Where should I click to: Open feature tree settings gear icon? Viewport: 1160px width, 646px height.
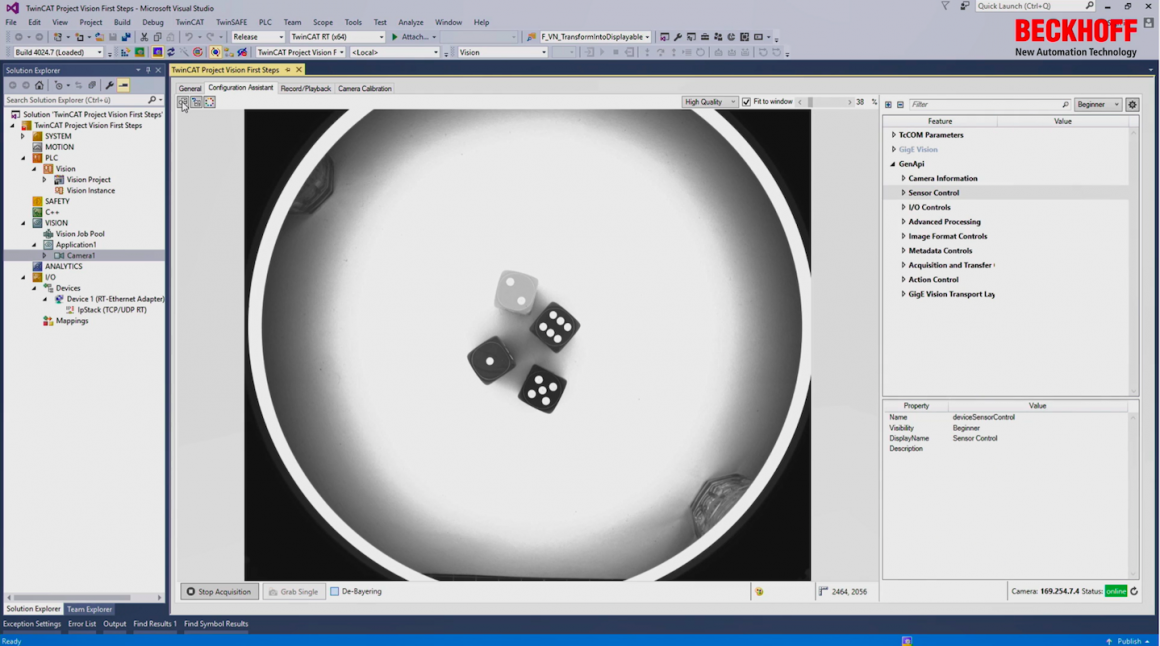coord(1132,104)
